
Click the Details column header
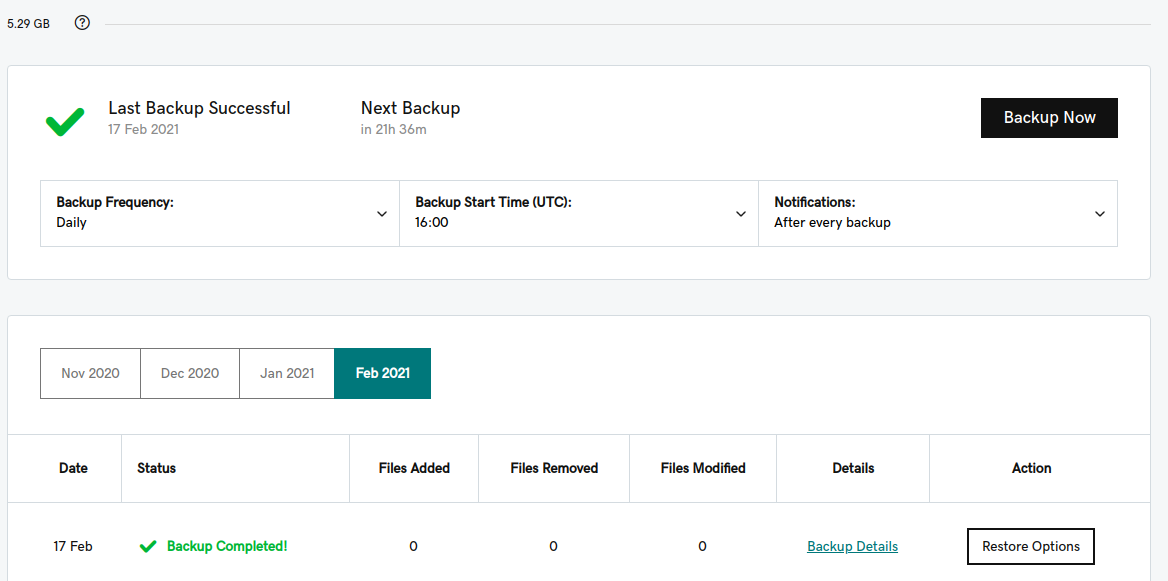point(853,469)
